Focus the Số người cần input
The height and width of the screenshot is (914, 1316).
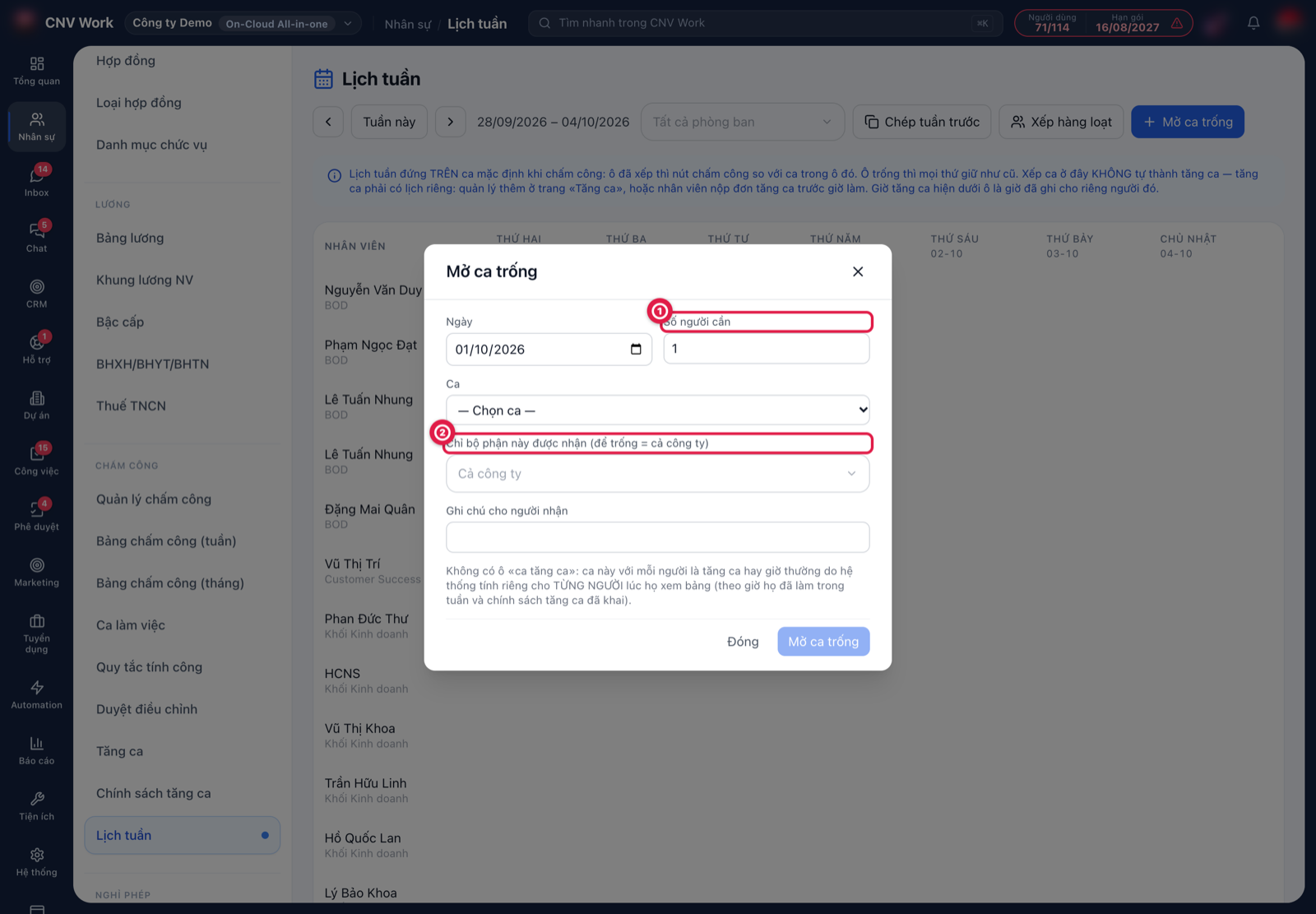coord(767,349)
